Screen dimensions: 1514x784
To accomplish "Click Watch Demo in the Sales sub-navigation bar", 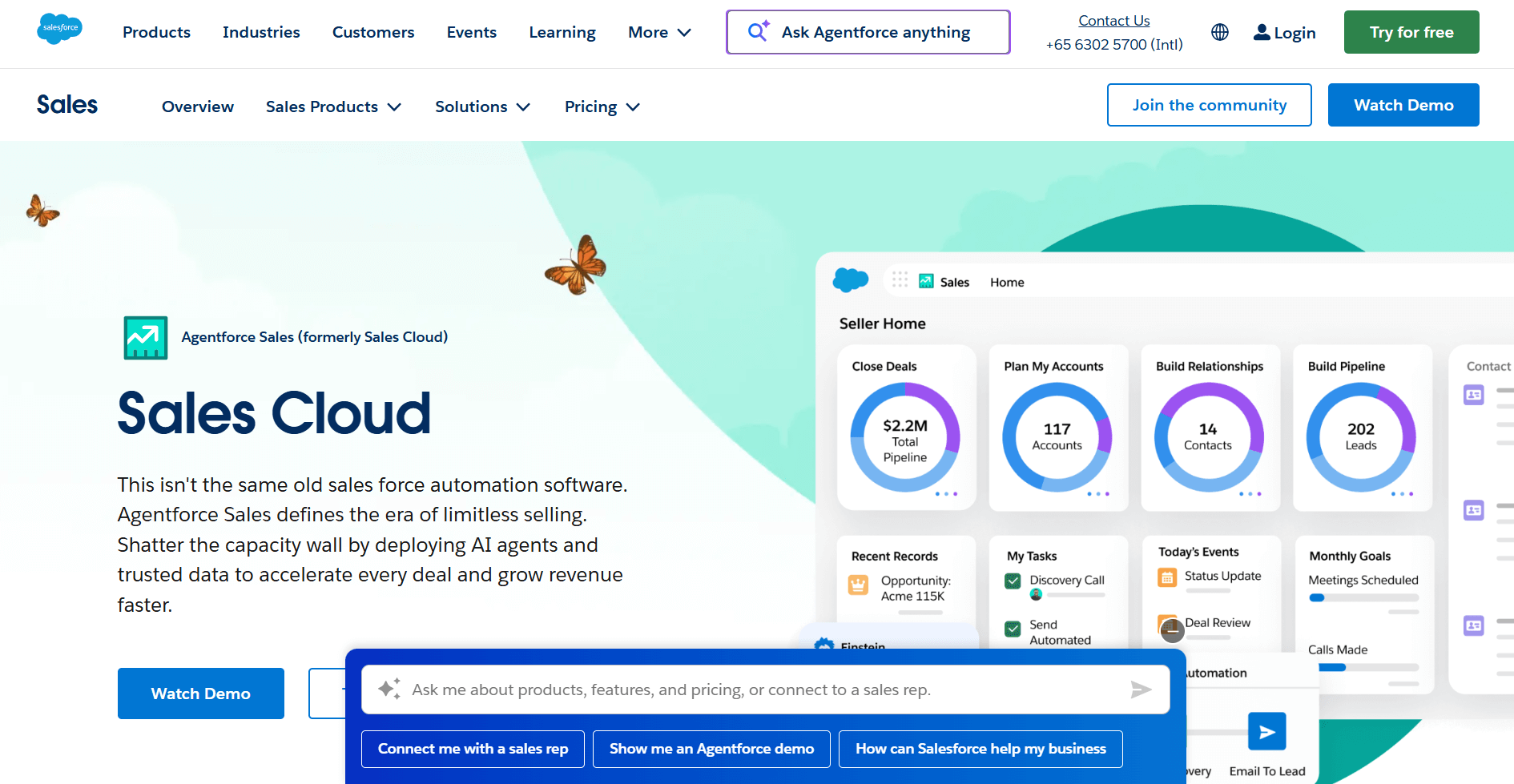I will (1403, 105).
